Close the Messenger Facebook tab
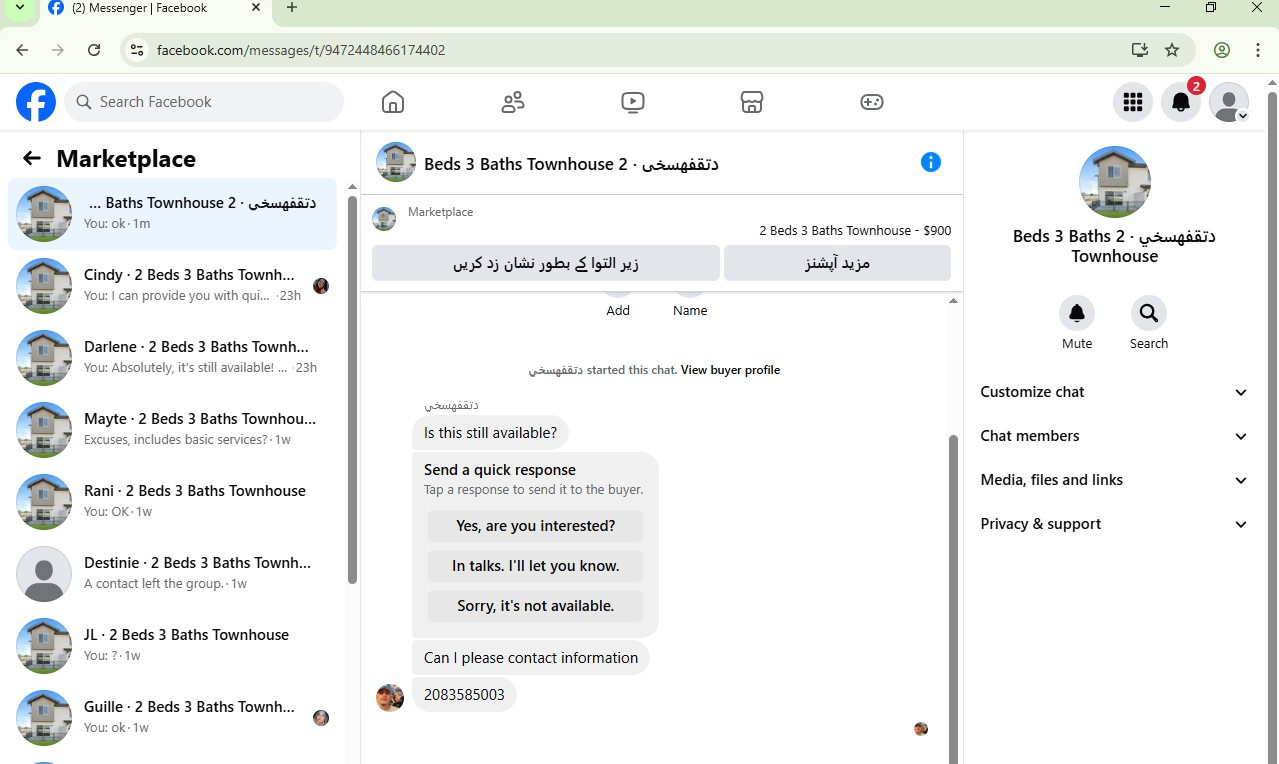 click(256, 8)
